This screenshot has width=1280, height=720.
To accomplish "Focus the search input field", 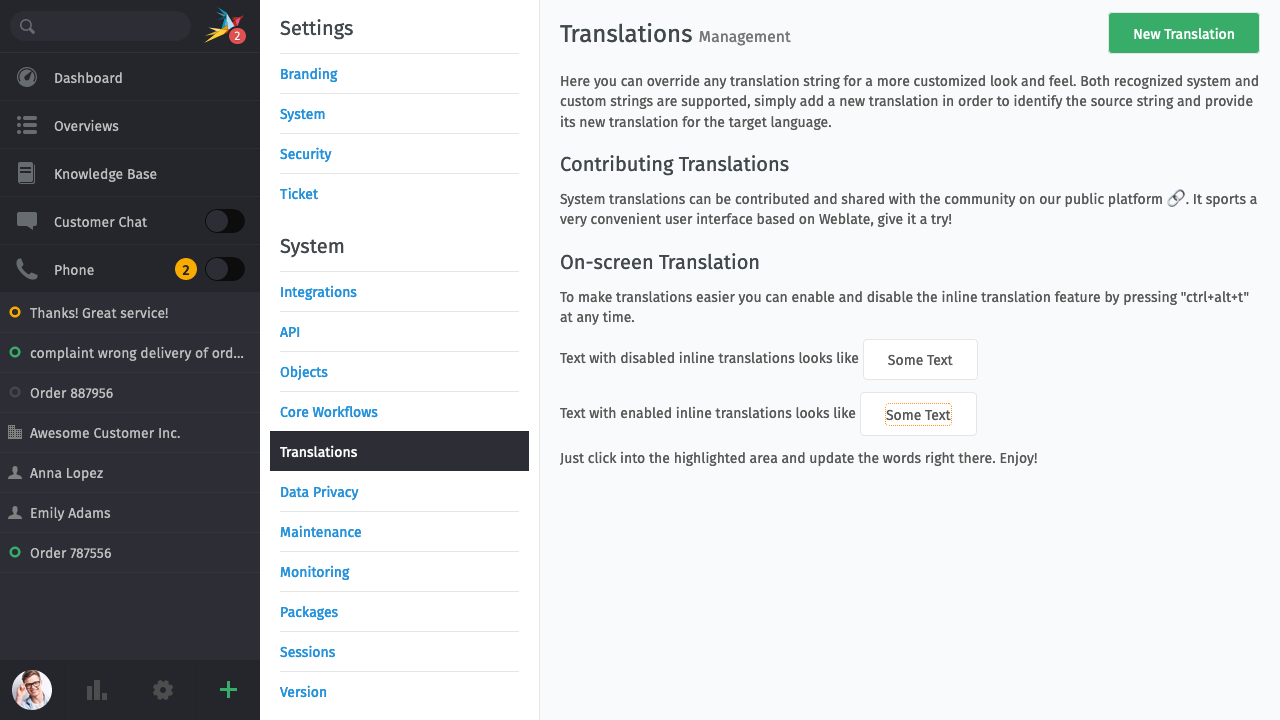I will point(100,26).
